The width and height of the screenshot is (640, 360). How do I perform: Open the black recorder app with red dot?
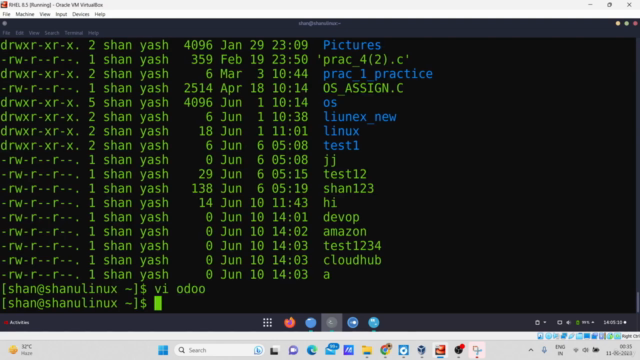pos(459,350)
